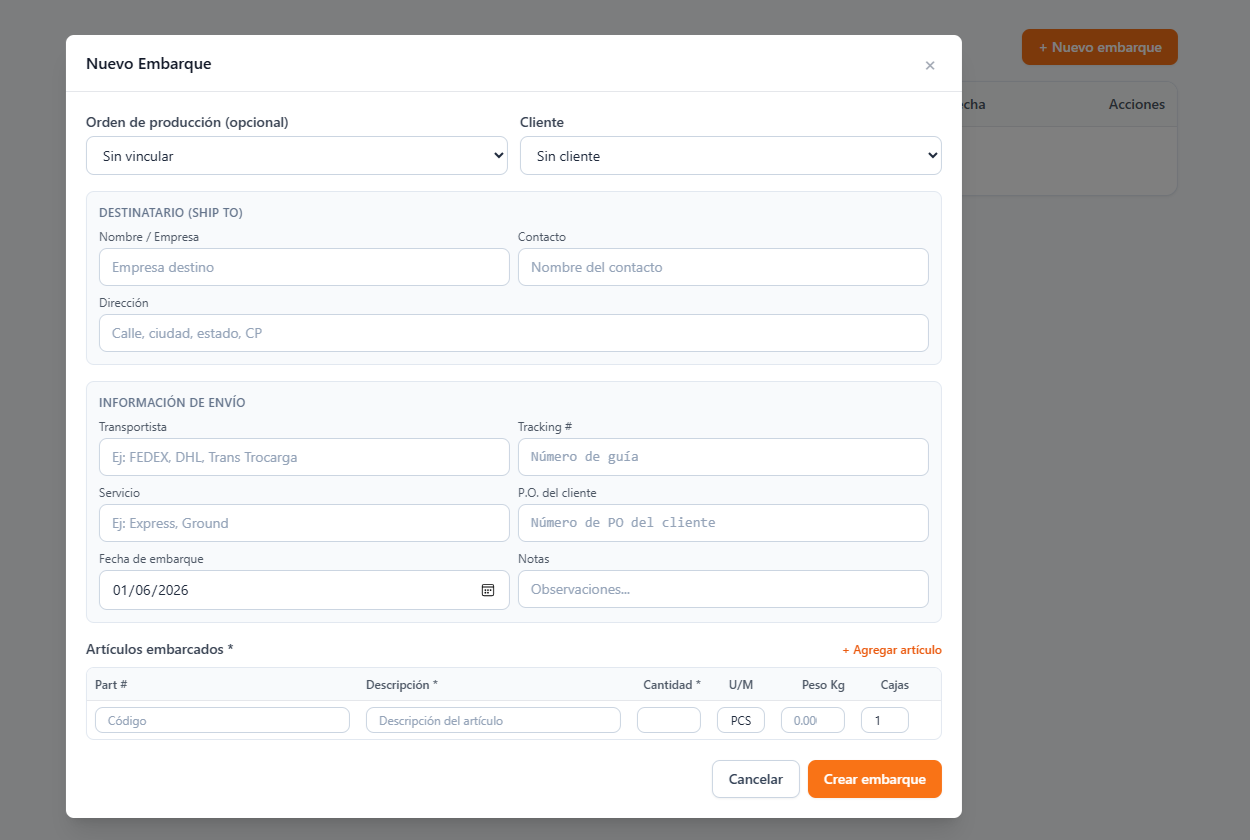Screen dimensions: 1250x840
Task: Open the Orden de producción dropdown
Action: pos(297,156)
